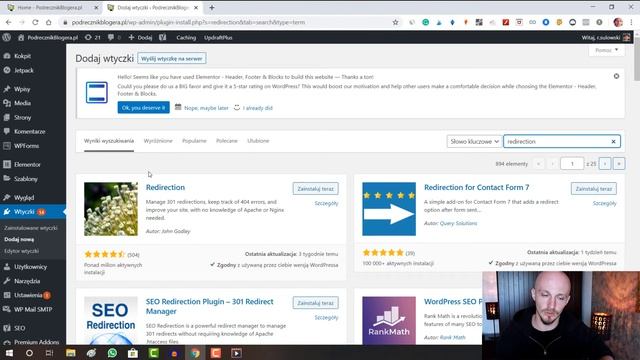The height and width of the screenshot is (360, 640).
Task: Click the Dodaj plus in admin bar
Action: tap(140, 38)
